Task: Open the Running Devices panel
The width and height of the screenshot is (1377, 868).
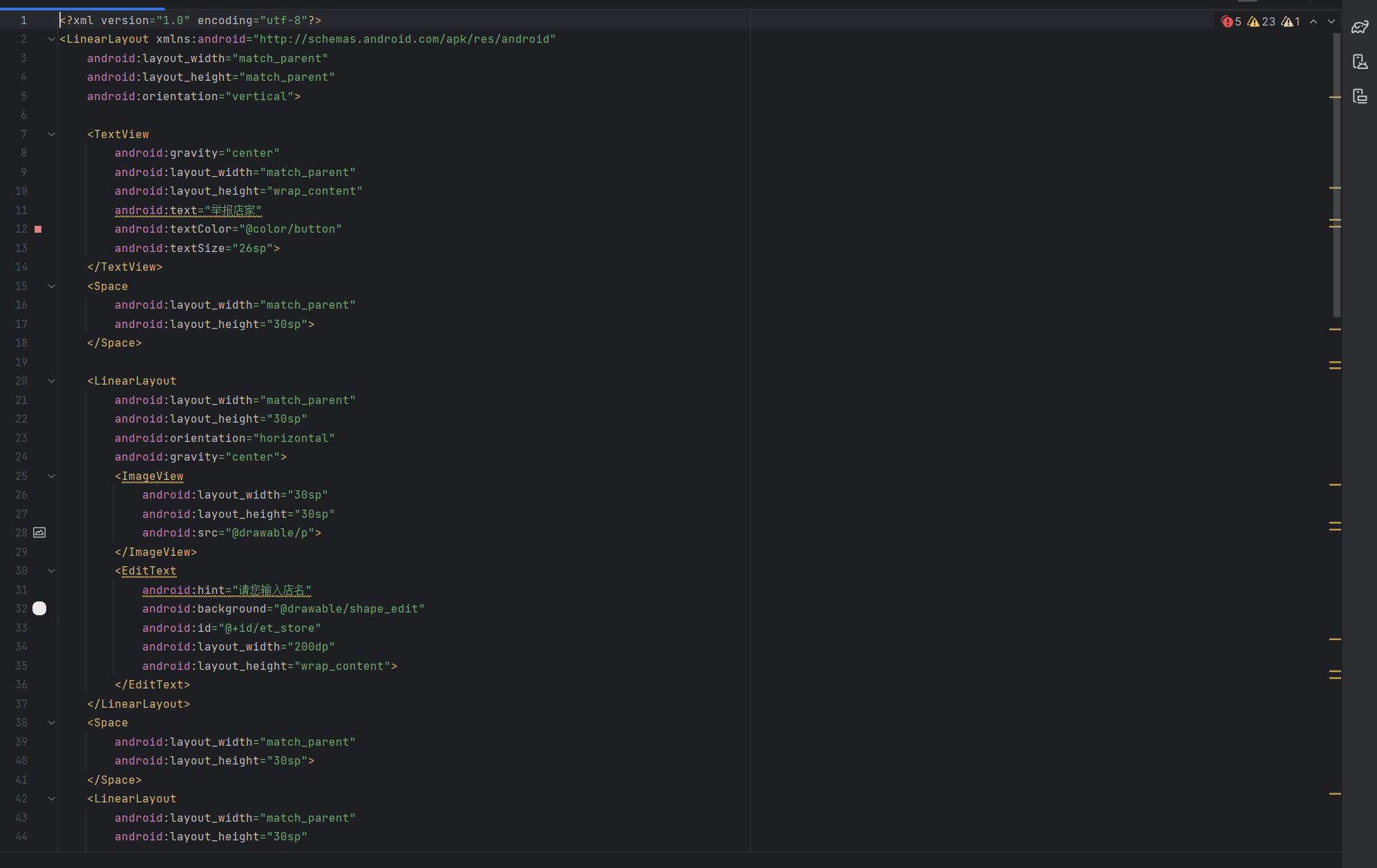Action: tap(1360, 96)
